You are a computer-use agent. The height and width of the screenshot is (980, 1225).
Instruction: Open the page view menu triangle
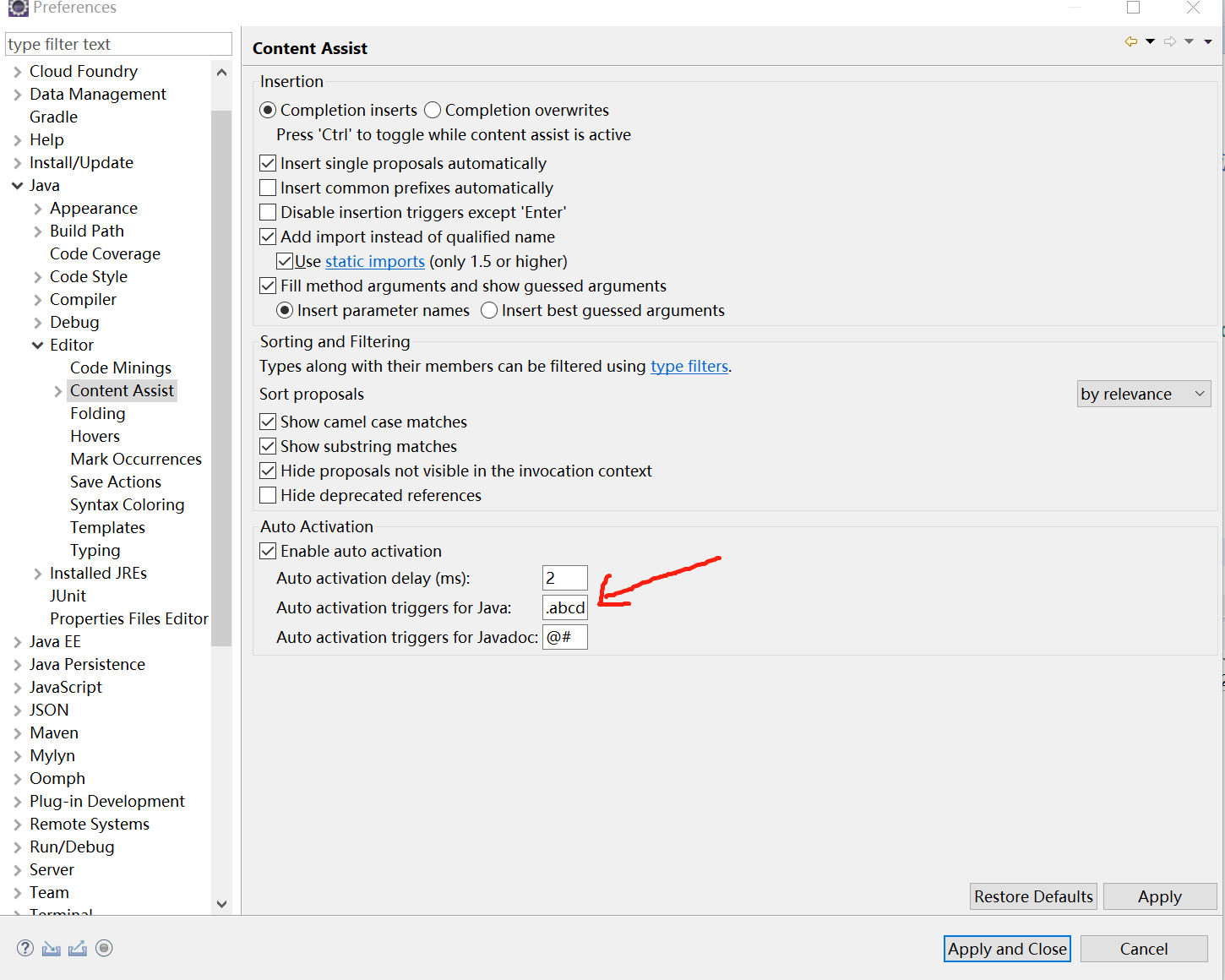(1208, 41)
